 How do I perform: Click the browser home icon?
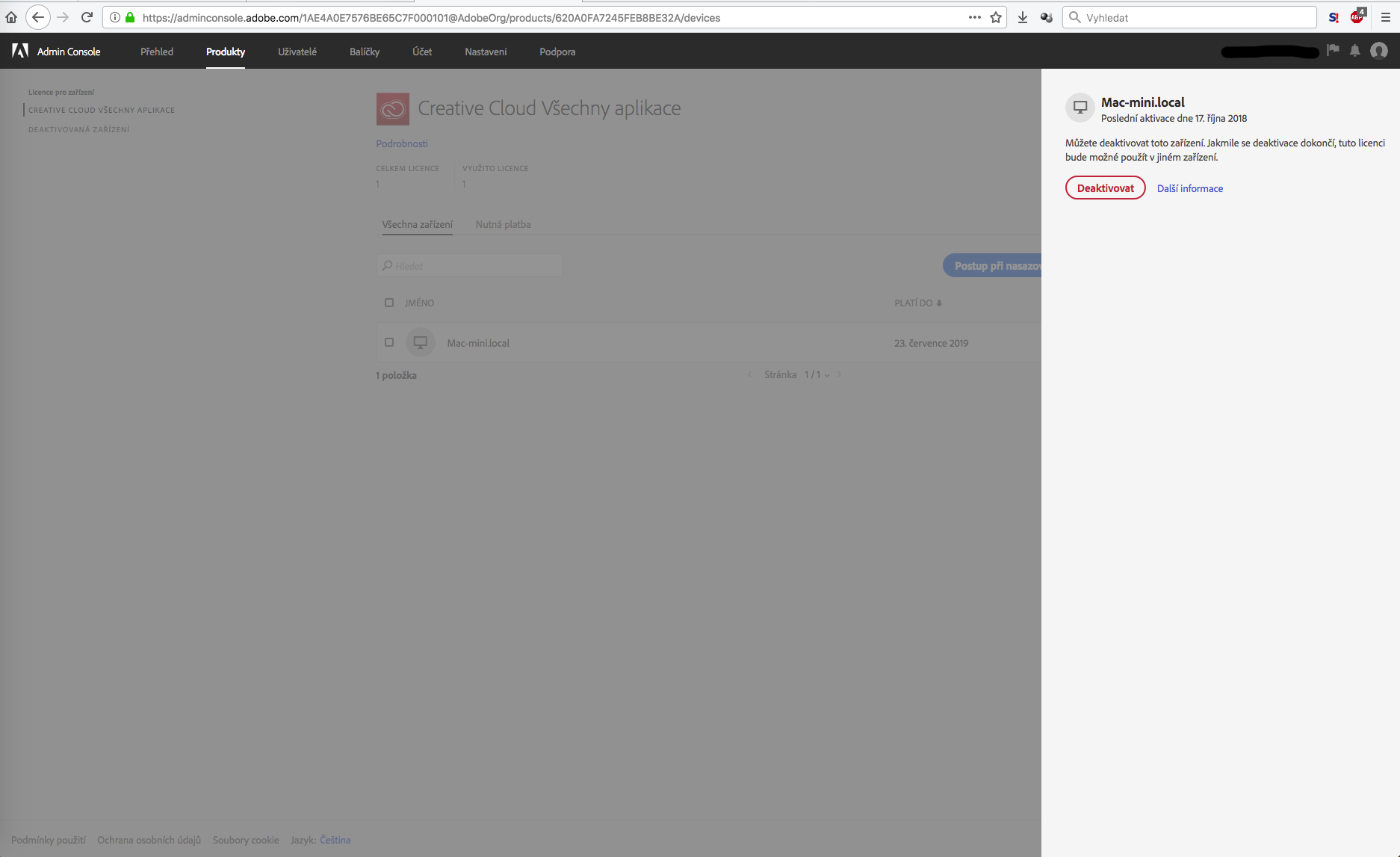11,17
